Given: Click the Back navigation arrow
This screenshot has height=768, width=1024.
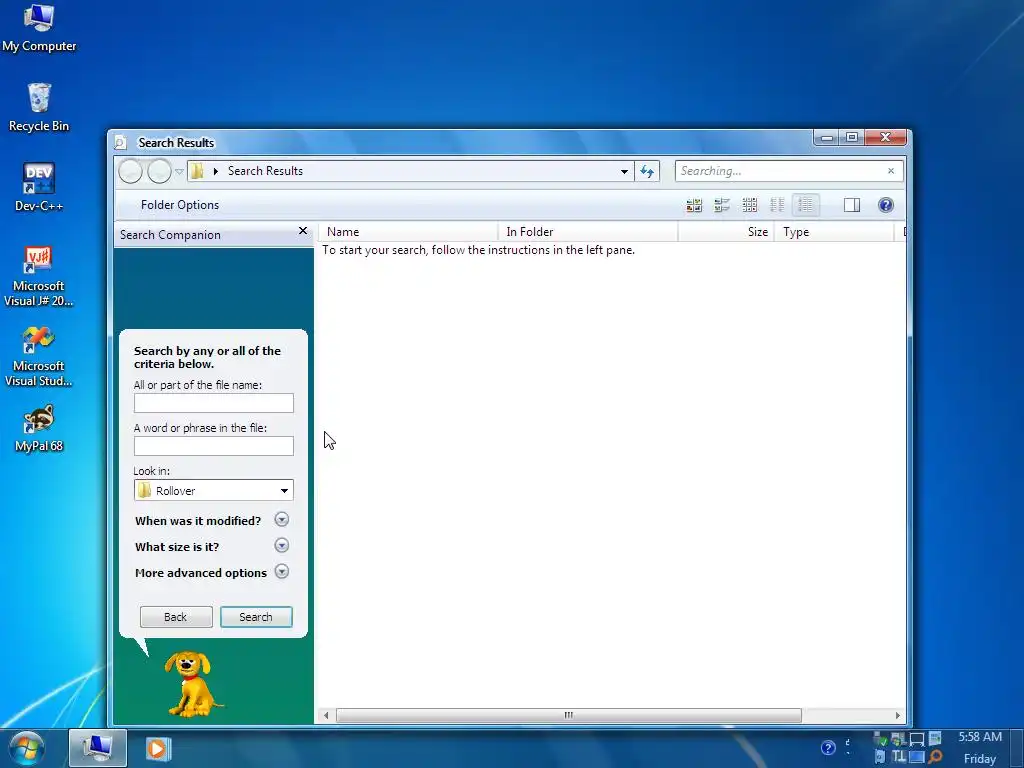Looking at the screenshot, I should click(130, 172).
